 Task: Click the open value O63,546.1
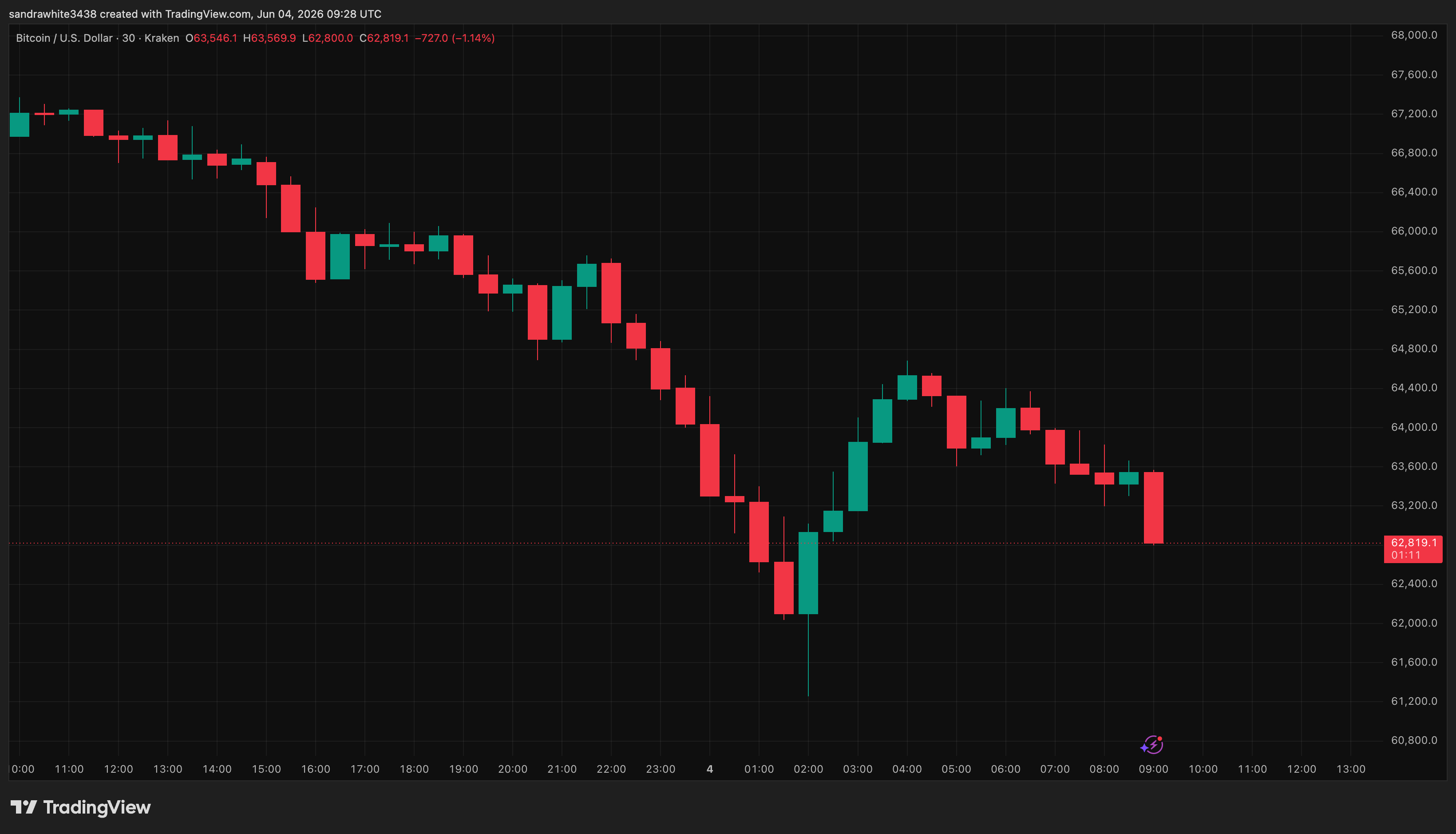211,38
